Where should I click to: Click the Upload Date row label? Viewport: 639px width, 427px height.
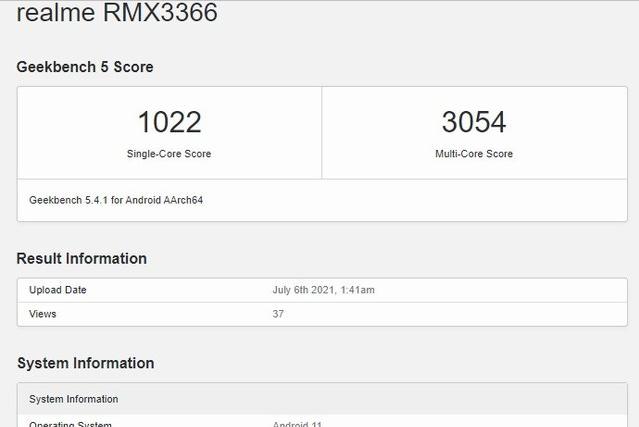(58, 290)
